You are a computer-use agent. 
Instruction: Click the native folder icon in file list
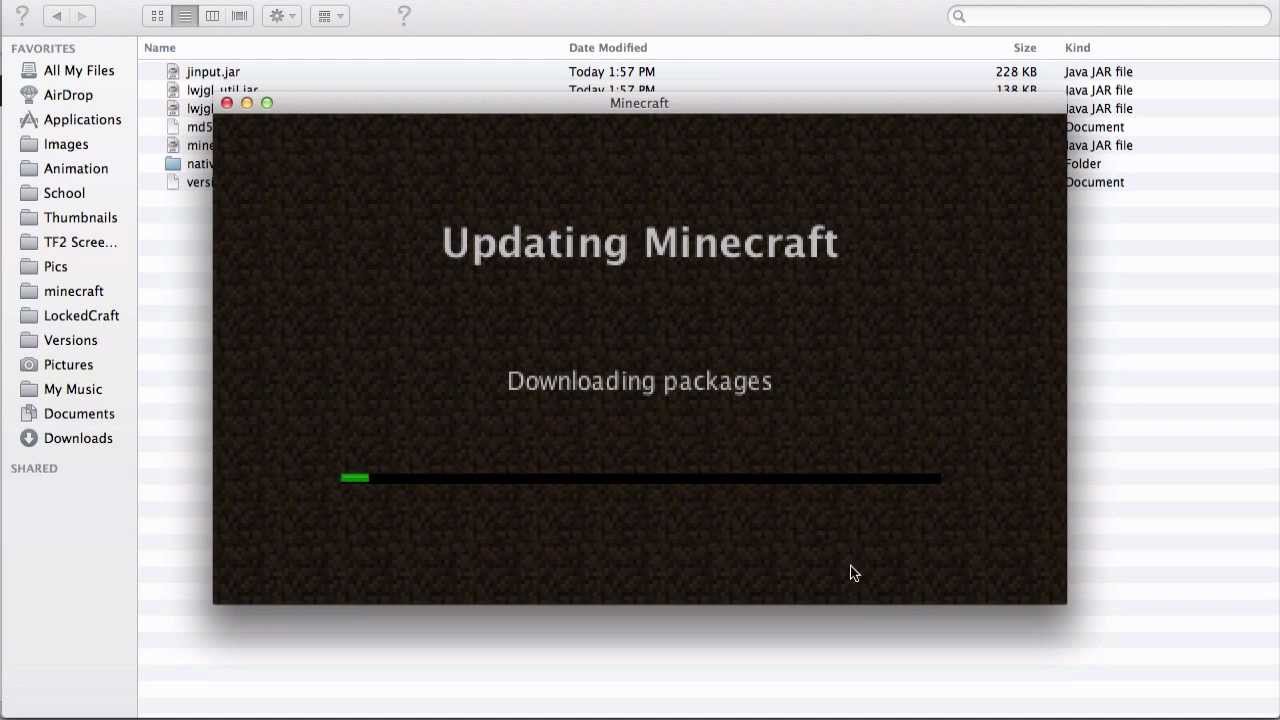(173, 164)
